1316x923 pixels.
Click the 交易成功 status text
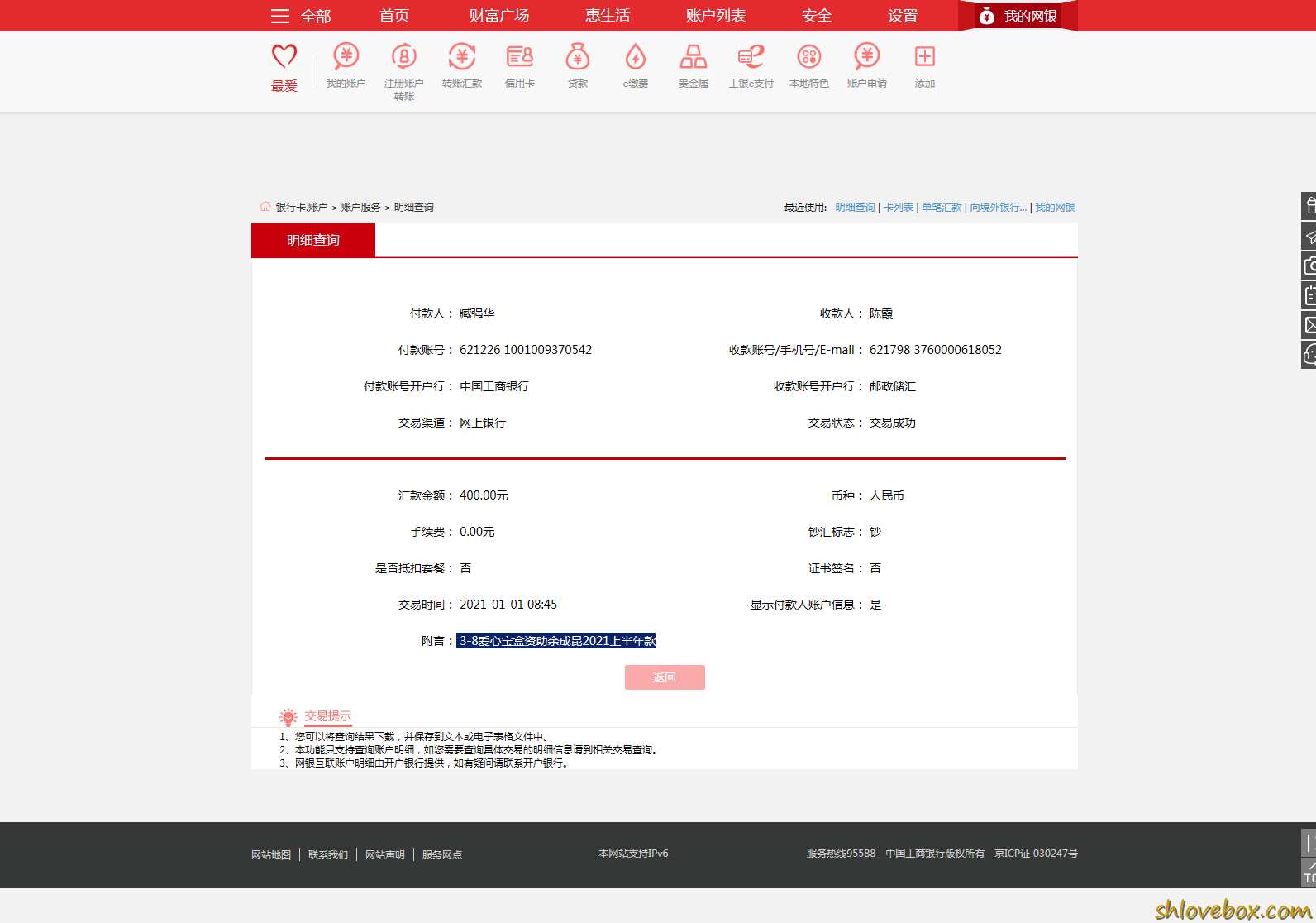893,423
